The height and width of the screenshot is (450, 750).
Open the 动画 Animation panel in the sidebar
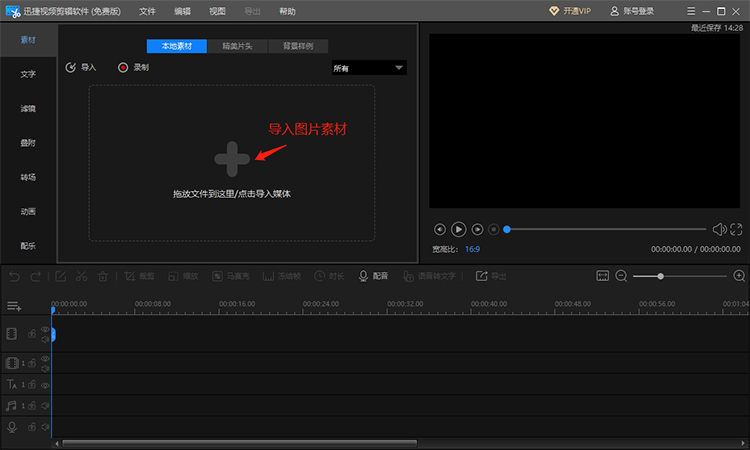(x=28, y=211)
